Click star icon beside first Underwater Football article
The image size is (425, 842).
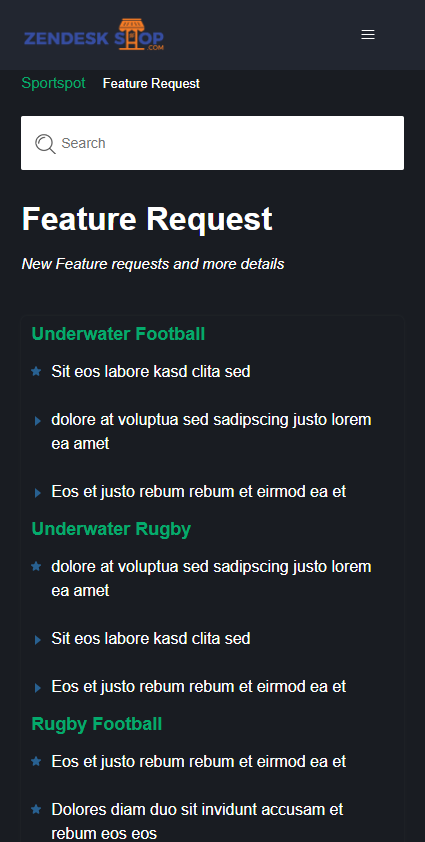click(x=36, y=371)
